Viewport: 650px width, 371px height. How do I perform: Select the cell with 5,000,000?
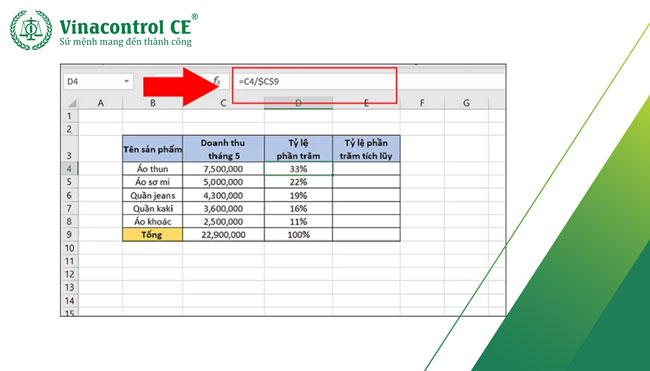coord(223,182)
